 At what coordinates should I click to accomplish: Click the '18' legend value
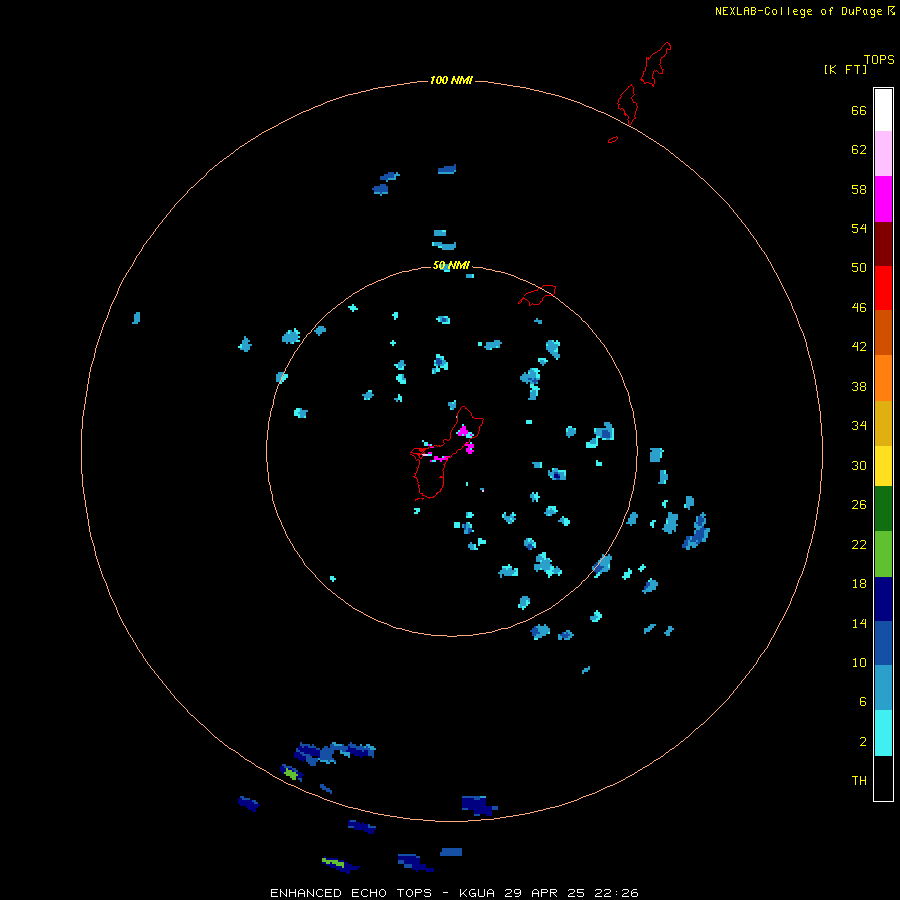pyautogui.click(x=859, y=584)
